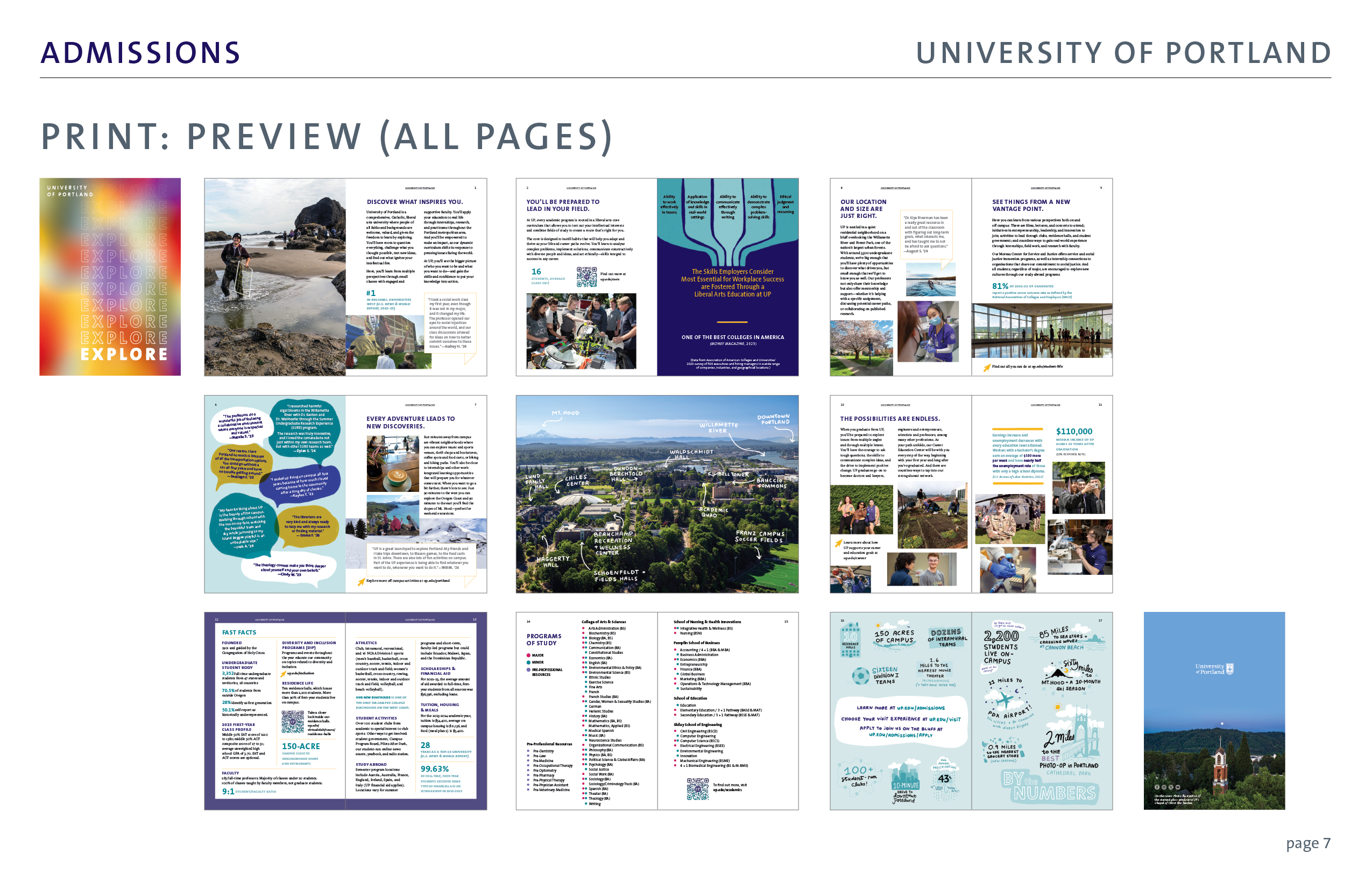Click the pink MAJOR legend dot
Viewport: 1372px width, 888px height.
point(528,656)
